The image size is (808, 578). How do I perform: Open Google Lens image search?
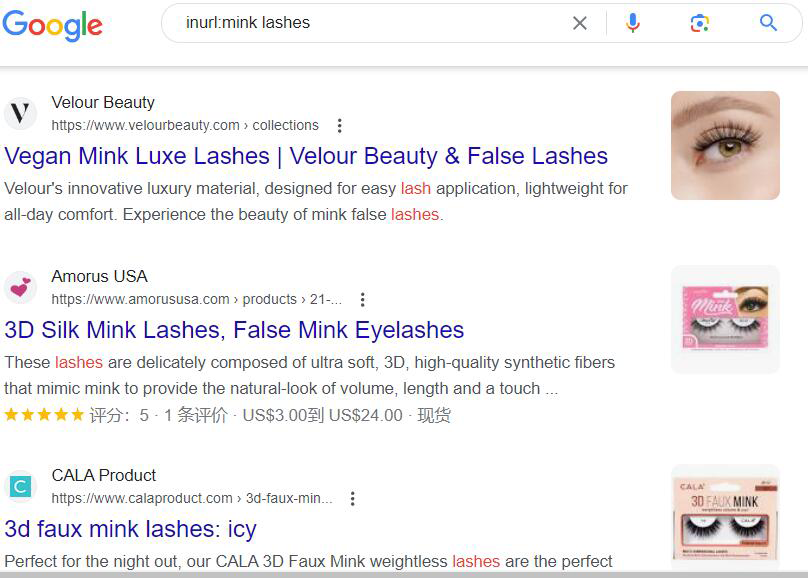(x=699, y=23)
